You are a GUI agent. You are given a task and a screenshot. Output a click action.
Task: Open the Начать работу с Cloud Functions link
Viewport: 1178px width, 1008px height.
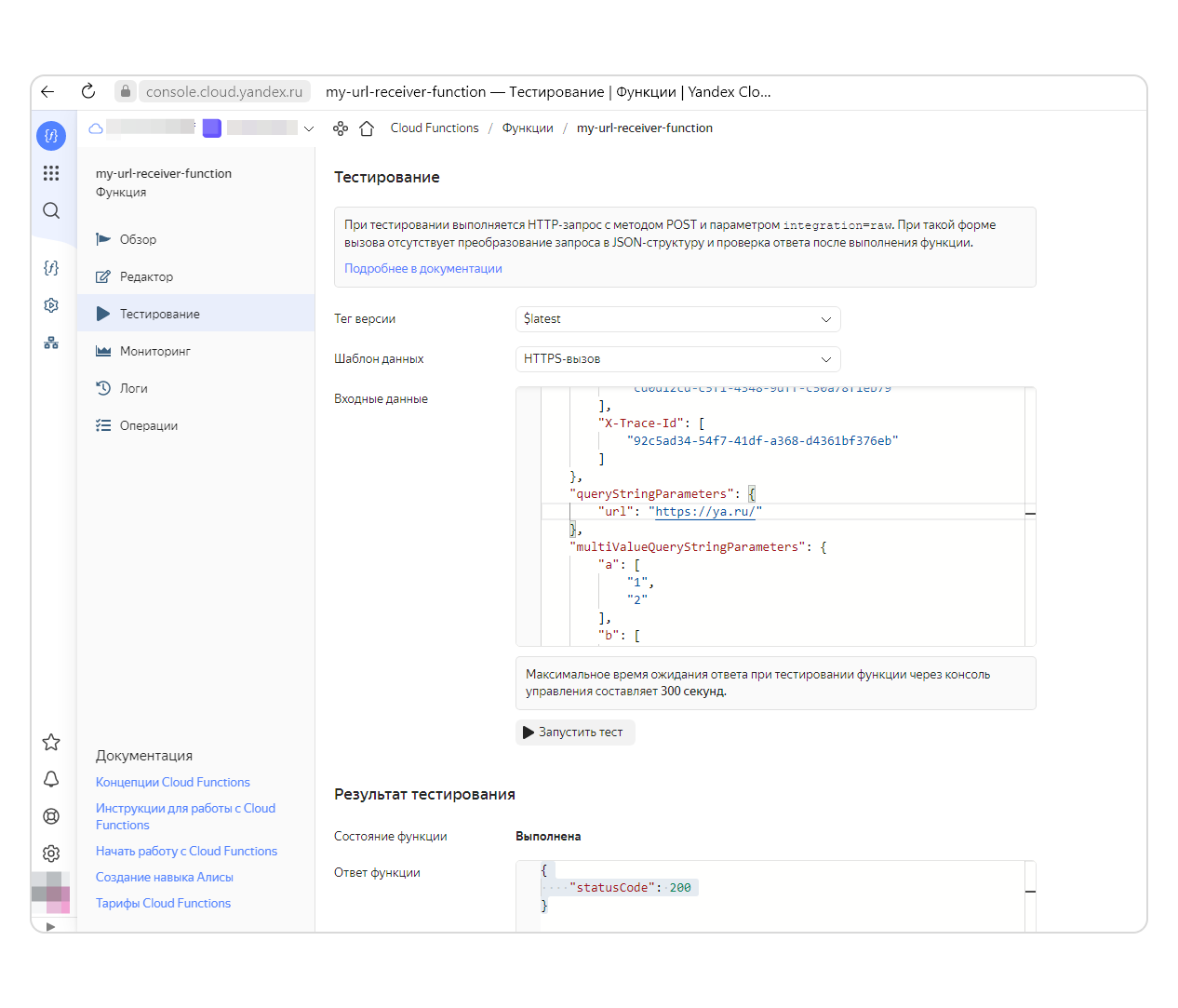coord(186,852)
